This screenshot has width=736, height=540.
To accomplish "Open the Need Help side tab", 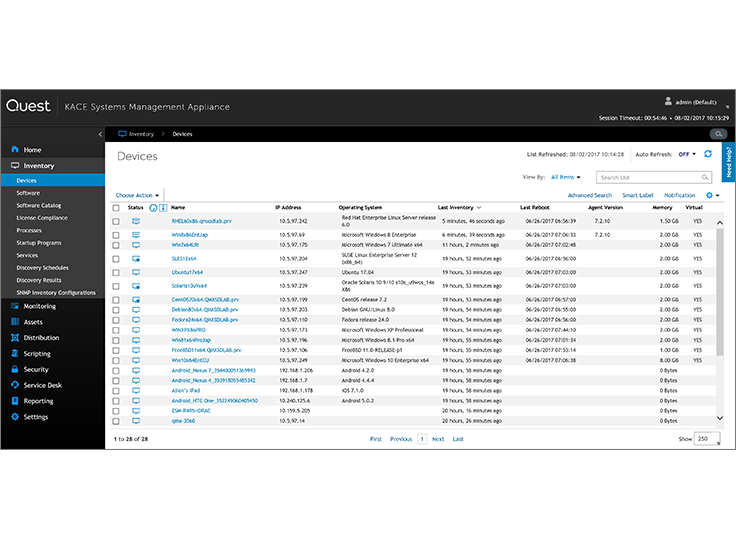I will (728, 162).
